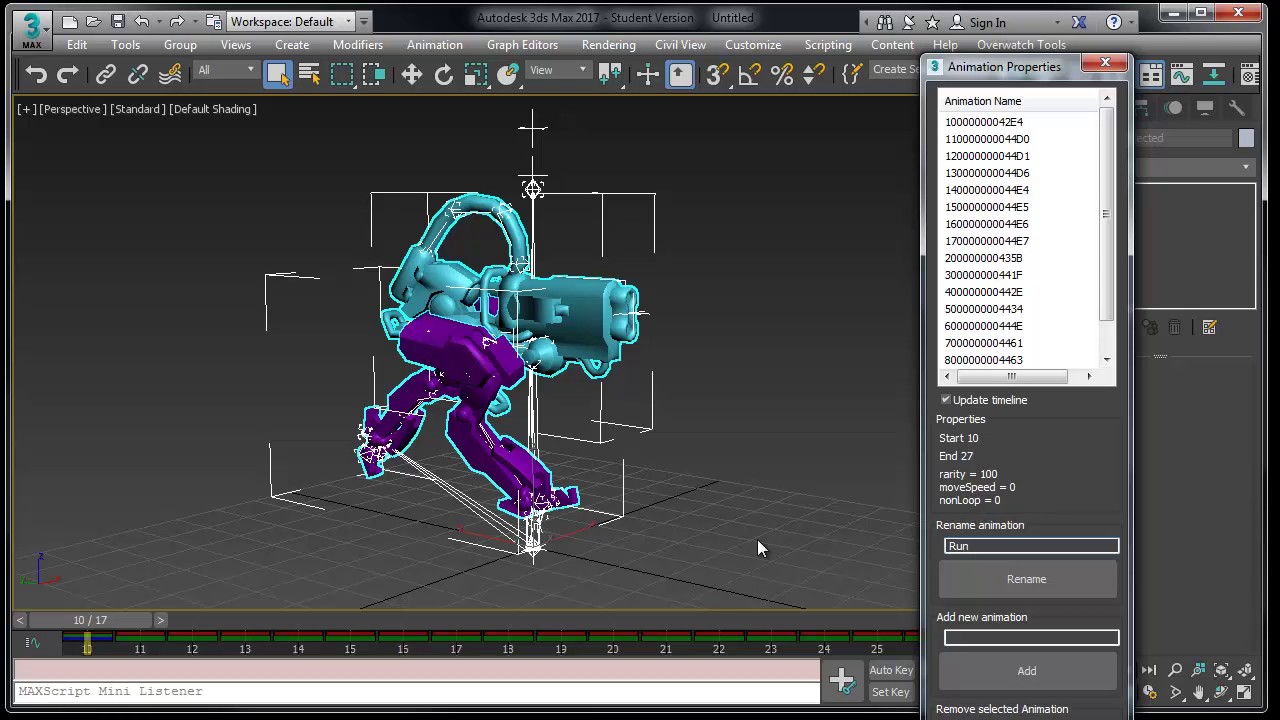Select animation 200000000435B in list
Viewport: 1280px width, 720px height.
point(983,258)
